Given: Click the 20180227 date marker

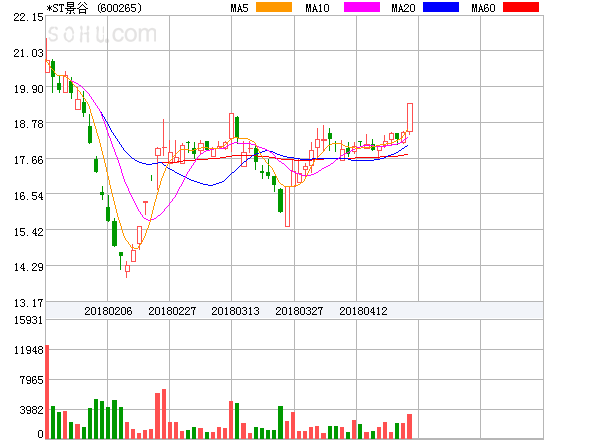Looking at the screenshot, I should pos(172,311).
